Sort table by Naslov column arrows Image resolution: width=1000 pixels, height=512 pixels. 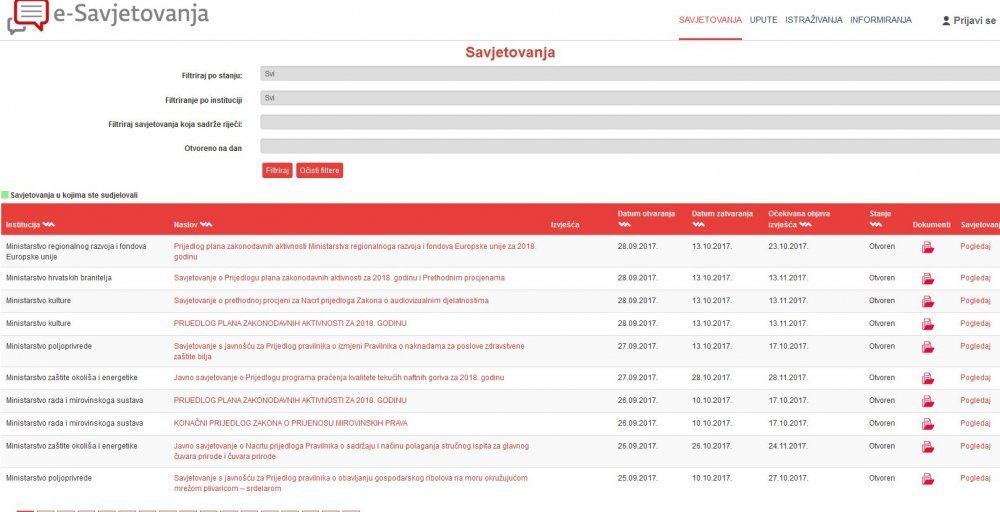205,224
